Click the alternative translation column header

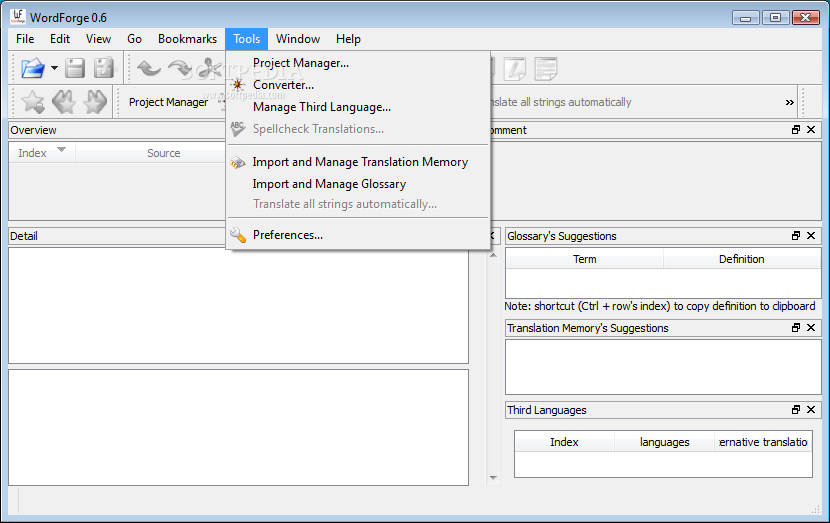tap(763, 442)
